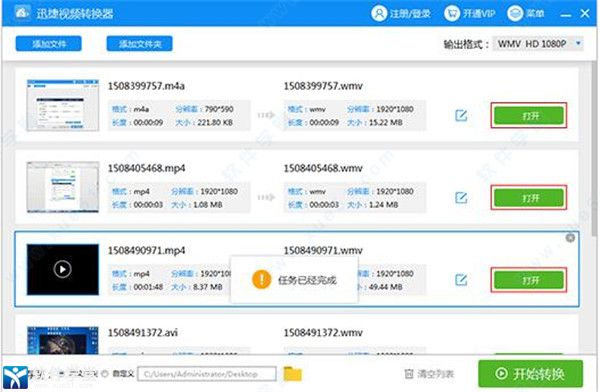Edit output settings for 1508405468.wmv
Image resolution: width=600 pixels, height=392 pixels.
pyautogui.click(x=461, y=198)
